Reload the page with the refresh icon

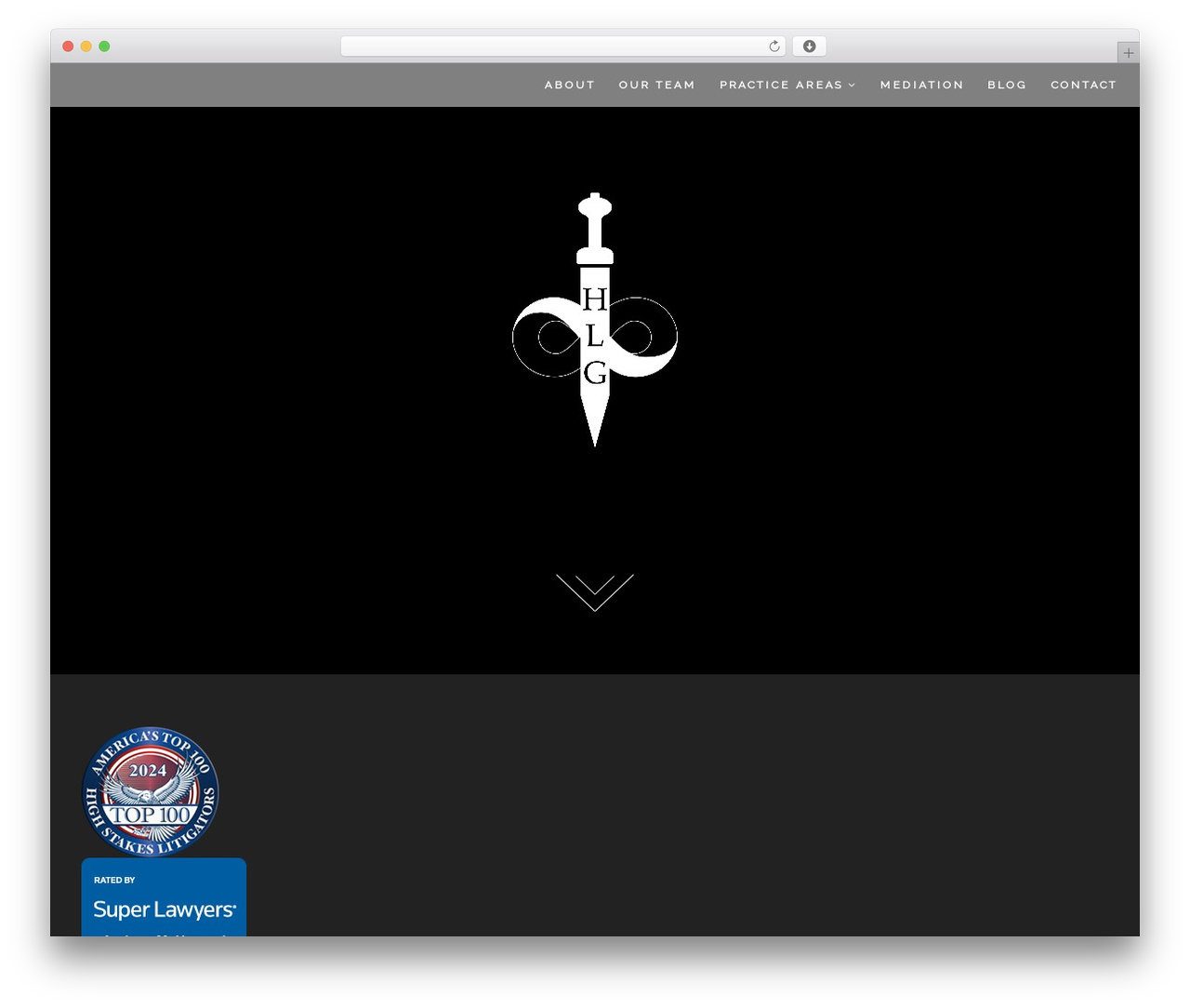click(774, 46)
